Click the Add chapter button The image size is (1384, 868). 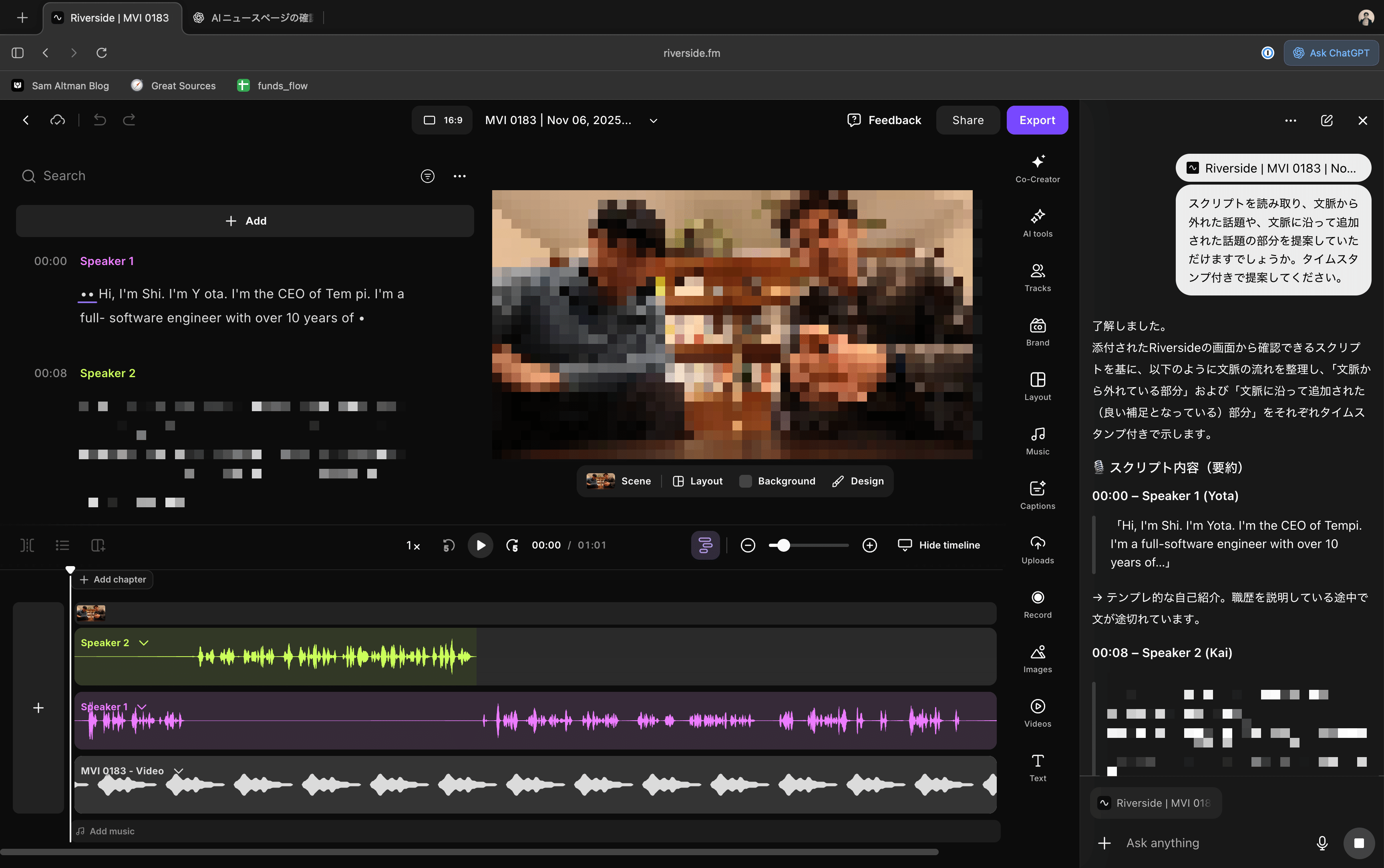(113, 579)
